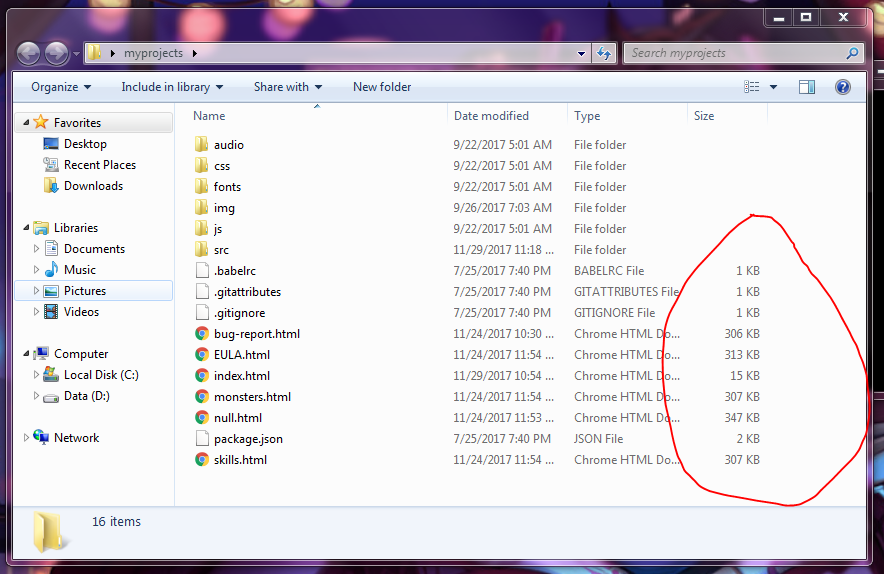Open recent pages dropdown beside Forward button
This screenshot has width=884, height=574.
pos(76,54)
